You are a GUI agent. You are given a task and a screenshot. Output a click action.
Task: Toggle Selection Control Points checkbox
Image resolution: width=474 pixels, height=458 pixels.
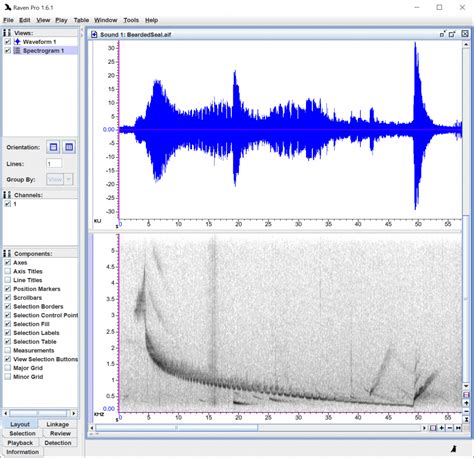(8, 315)
